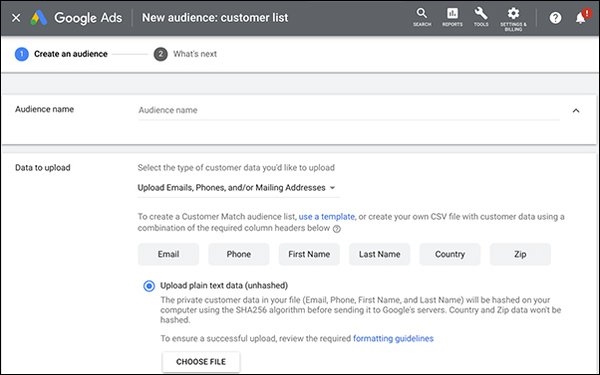Click the 'Audience name' section label
Viewport: 600px width, 375px height.
click(44, 109)
